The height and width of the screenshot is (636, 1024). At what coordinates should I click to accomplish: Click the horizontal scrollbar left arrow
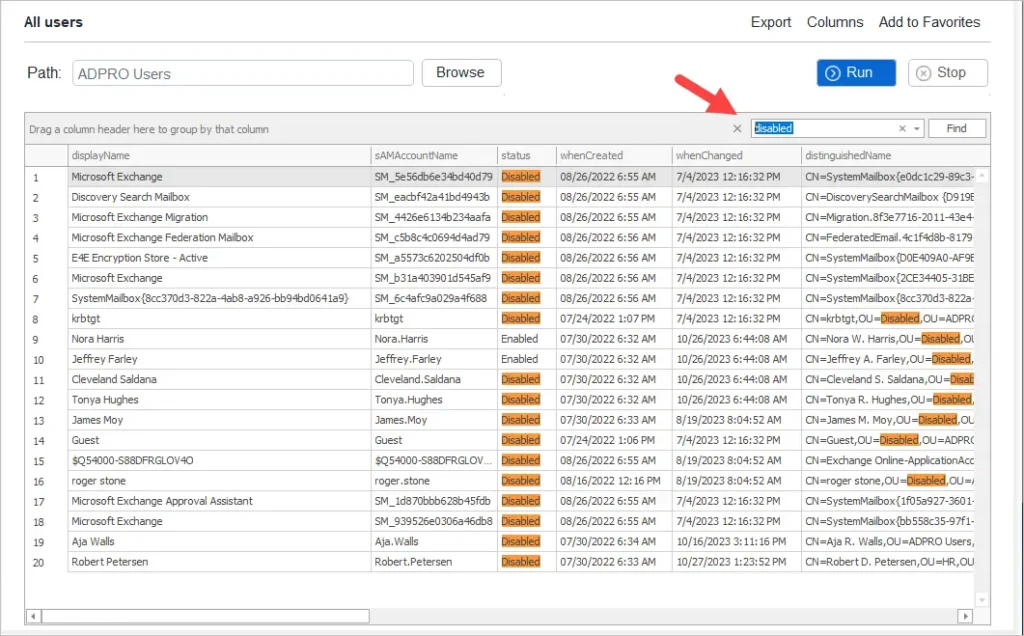tap(33, 616)
